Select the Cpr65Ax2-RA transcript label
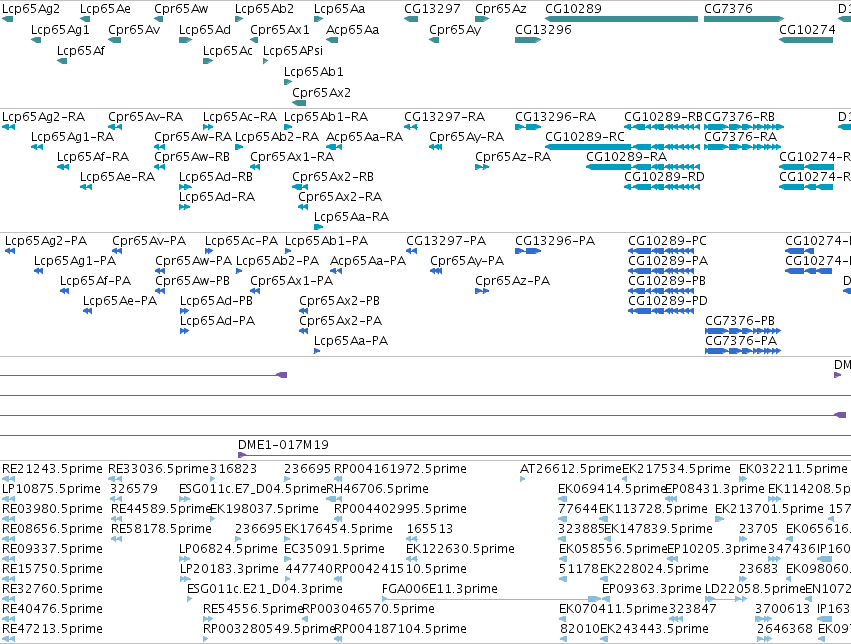The width and height of the screenshot is (851, 644). tap(340, 197)
